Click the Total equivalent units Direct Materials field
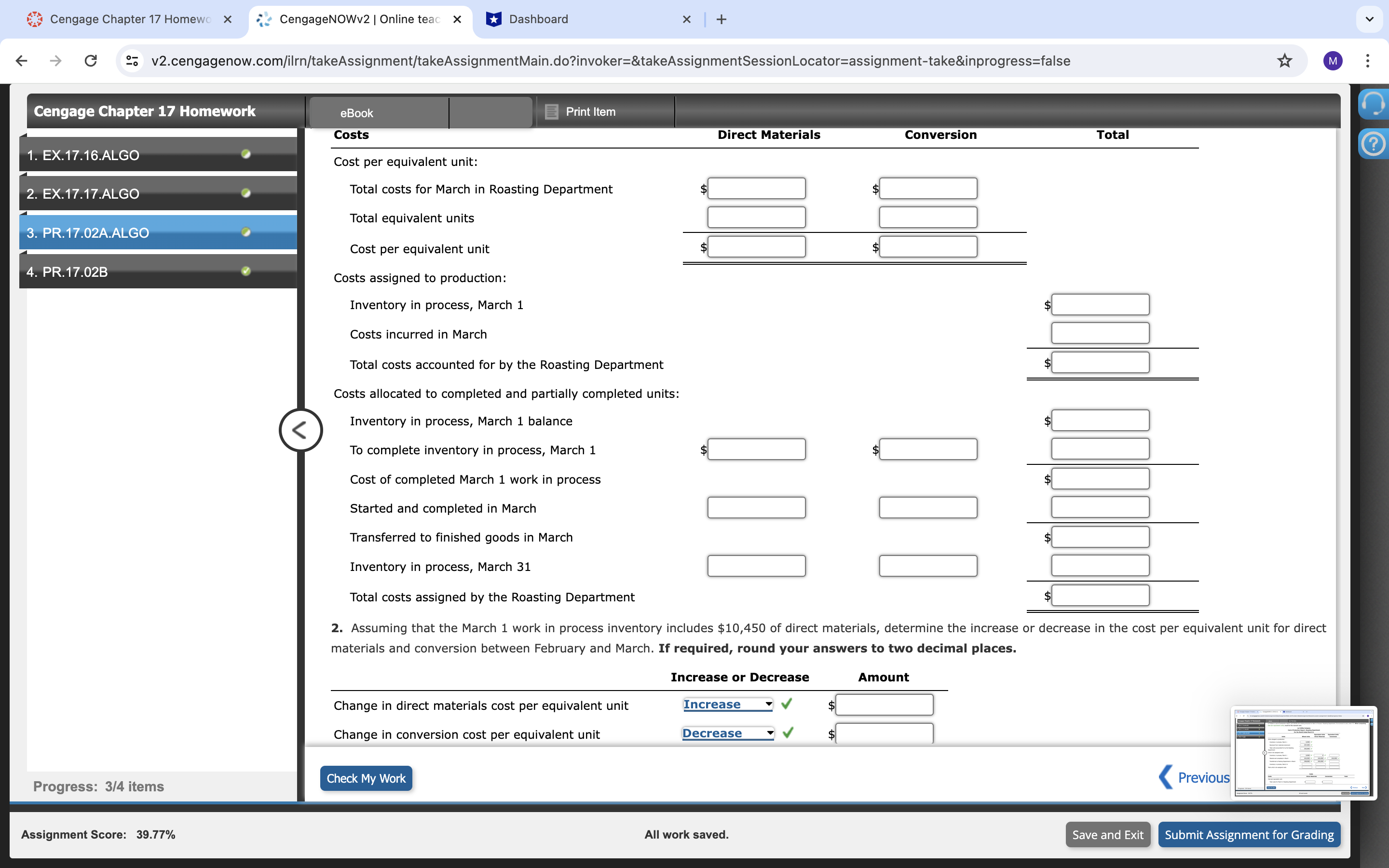The image size is (1389, 868). [756, 217]
